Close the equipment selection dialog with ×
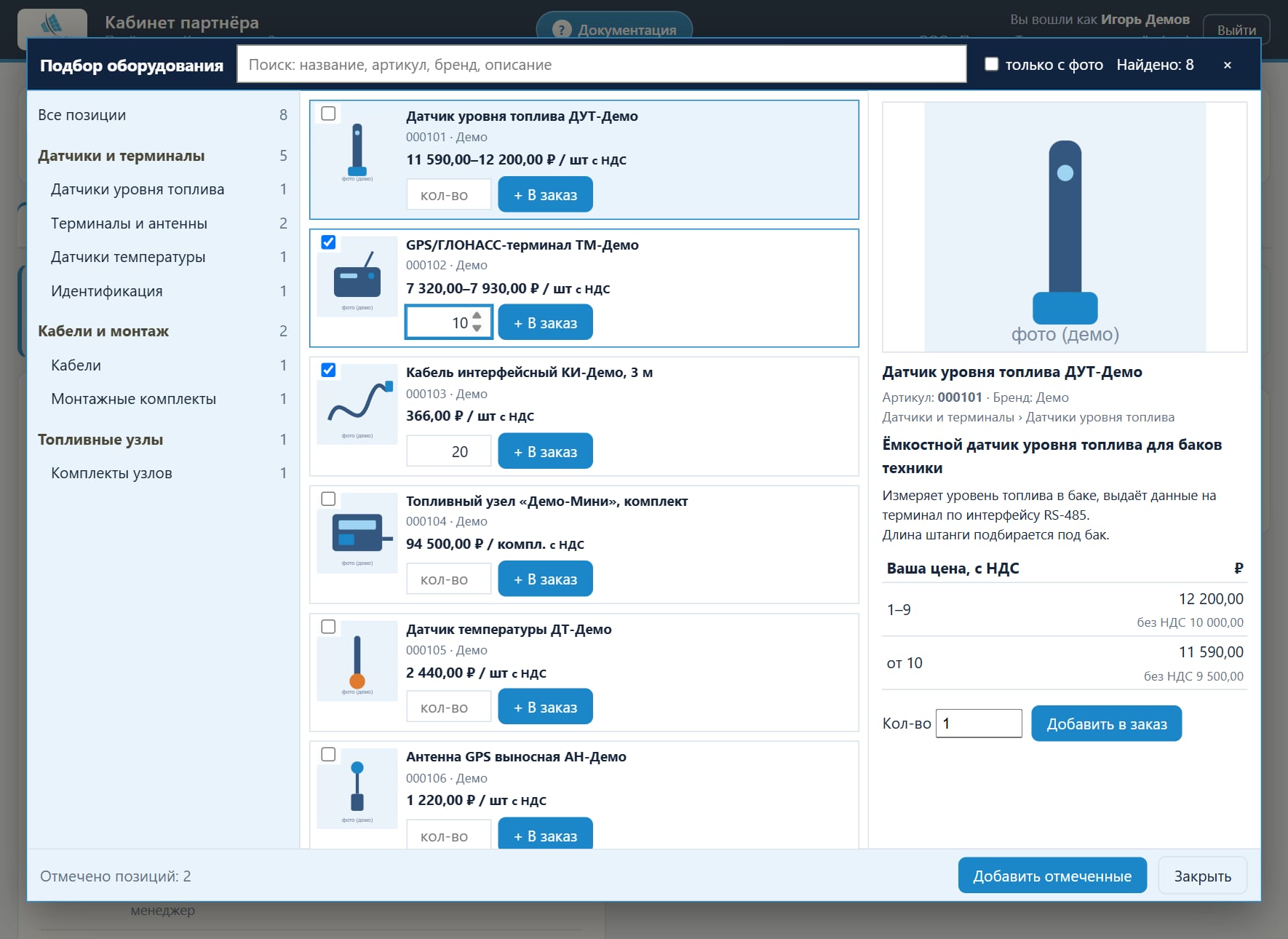This screenshot has width=1288, height=939. click(1227, 65)
